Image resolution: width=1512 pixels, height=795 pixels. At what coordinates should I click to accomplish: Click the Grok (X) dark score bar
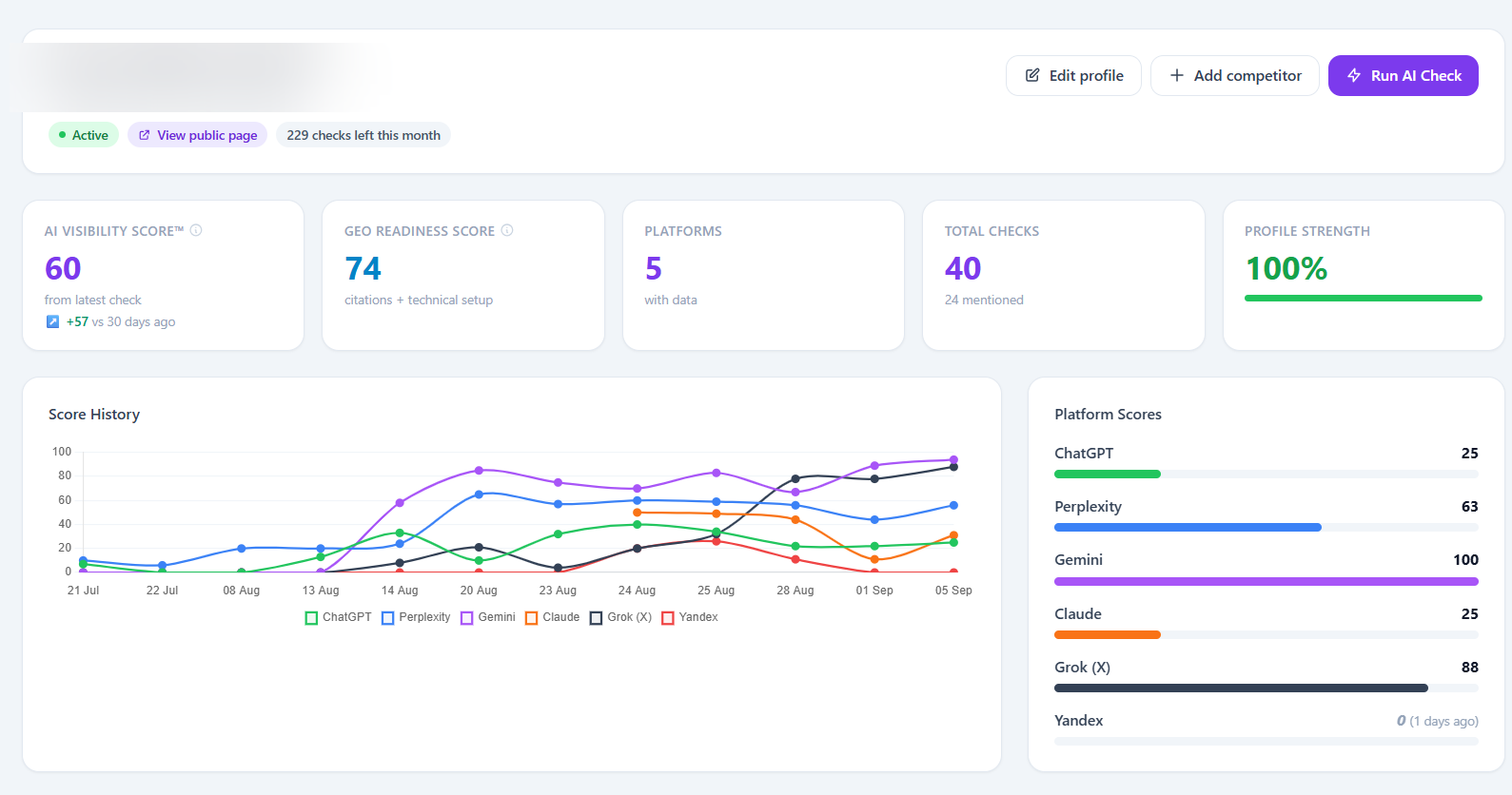click(x=1241, y=688)
